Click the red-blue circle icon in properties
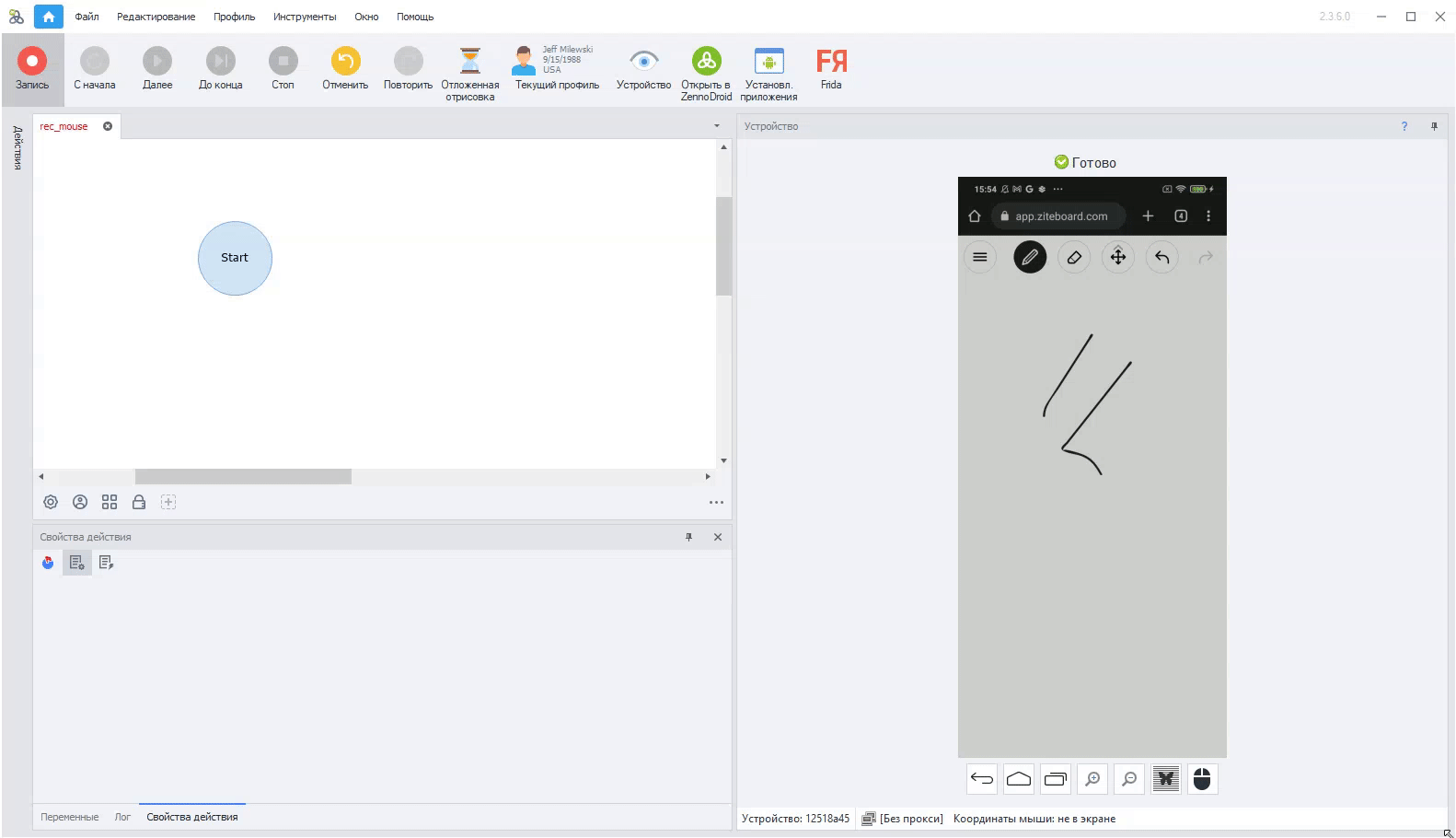The width and height of the screenshot is (1456, 838). 48,563
